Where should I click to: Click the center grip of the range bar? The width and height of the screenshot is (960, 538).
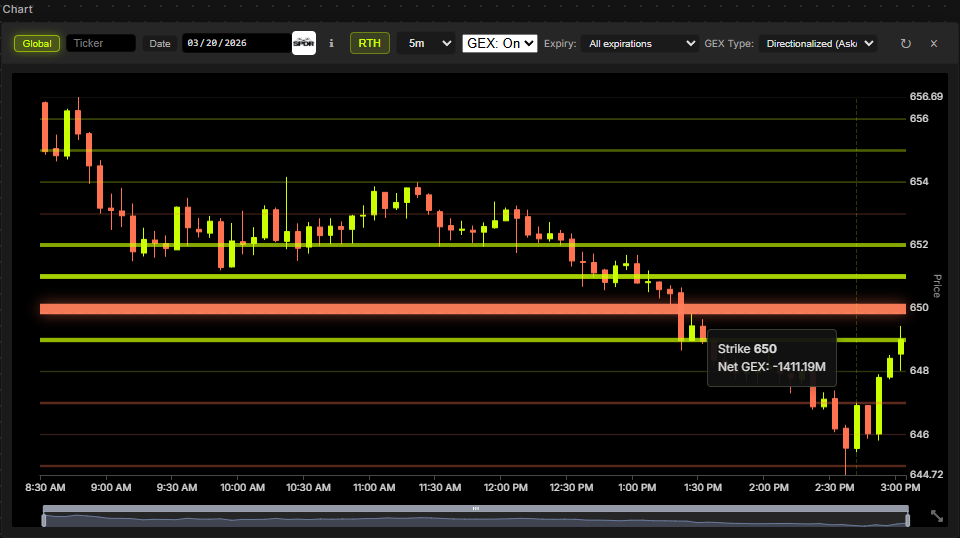tap(476, 509)
